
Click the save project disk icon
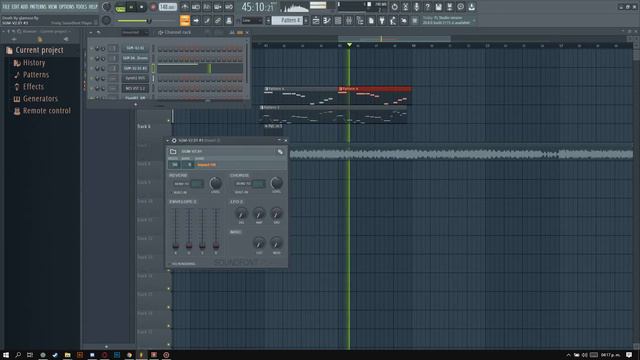(438, 7)
